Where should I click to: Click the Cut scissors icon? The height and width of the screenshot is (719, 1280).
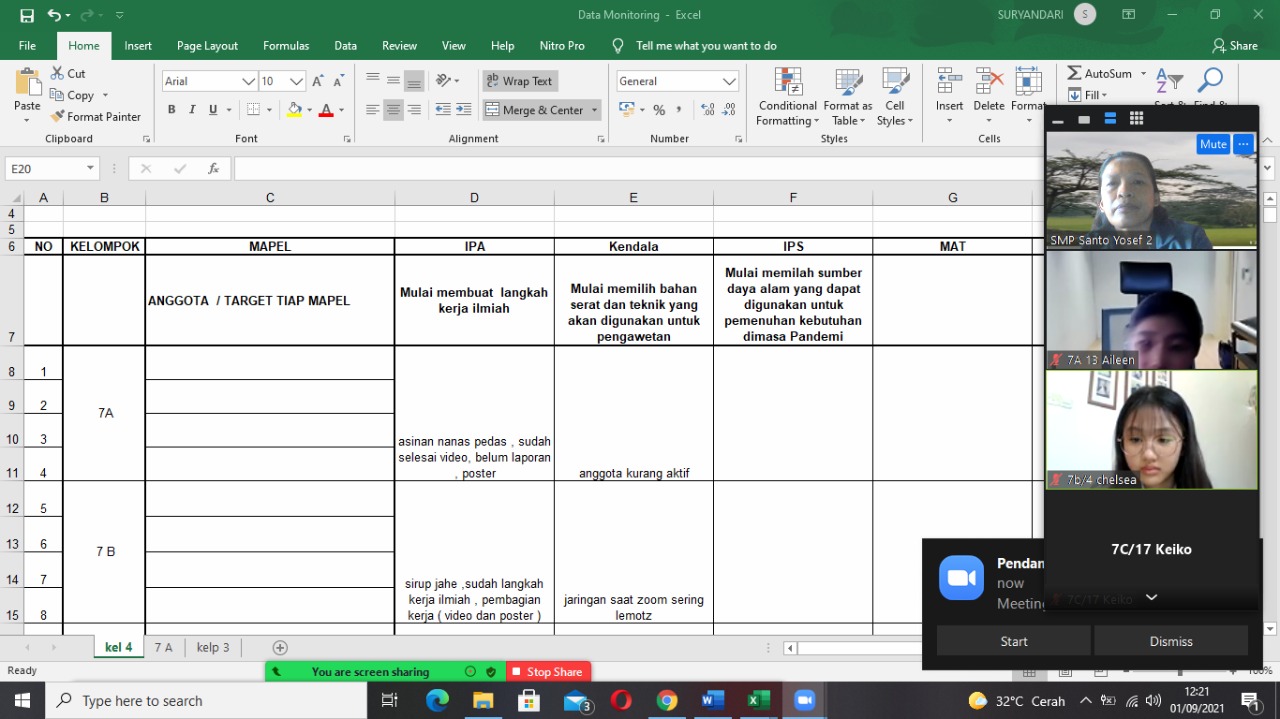tap(57, 74)
